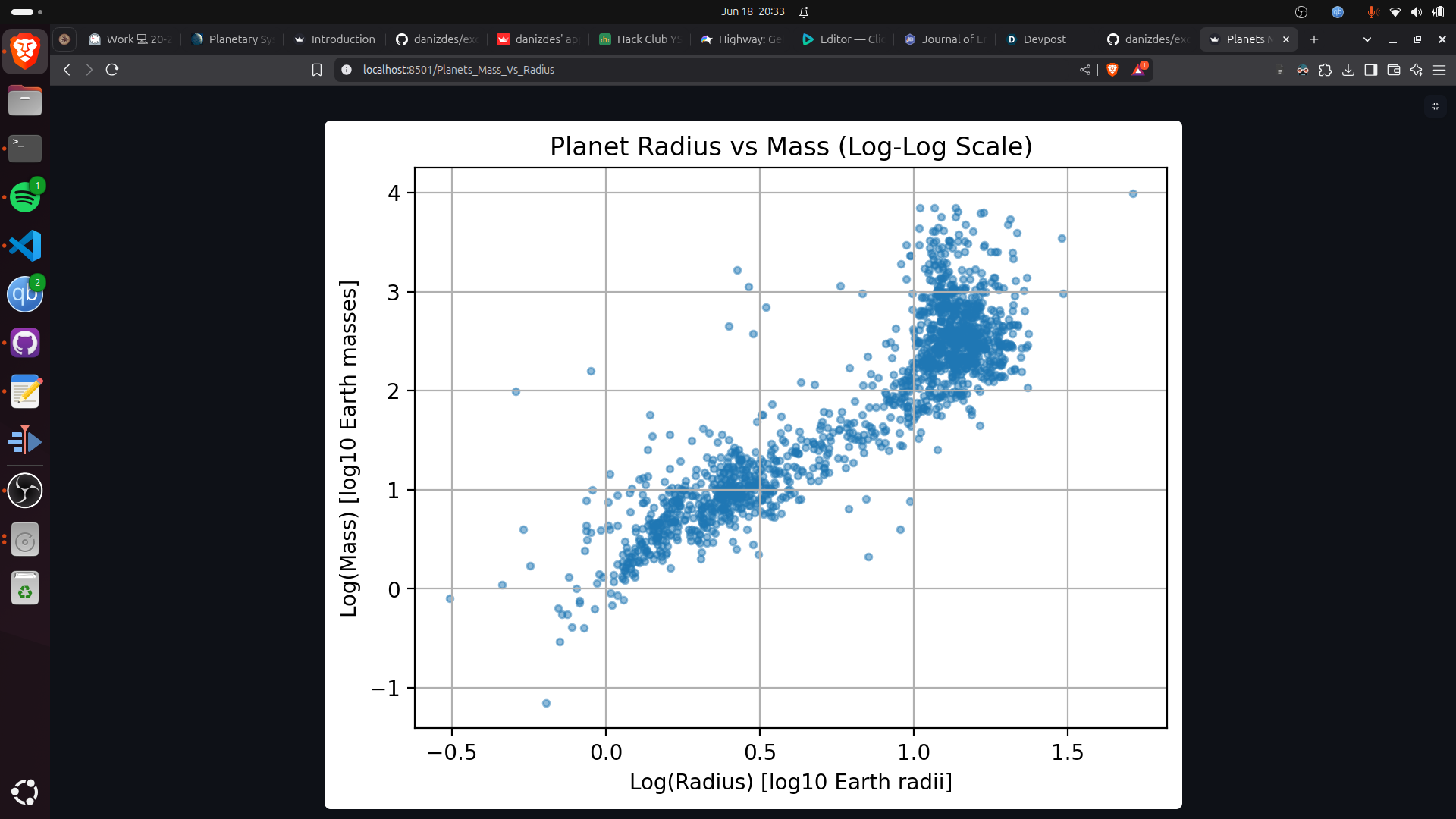Screen dimensions: 1456x819
Task: Open Brave Wallet icon
Action: pyautogui.click(x=1394, y=70)
